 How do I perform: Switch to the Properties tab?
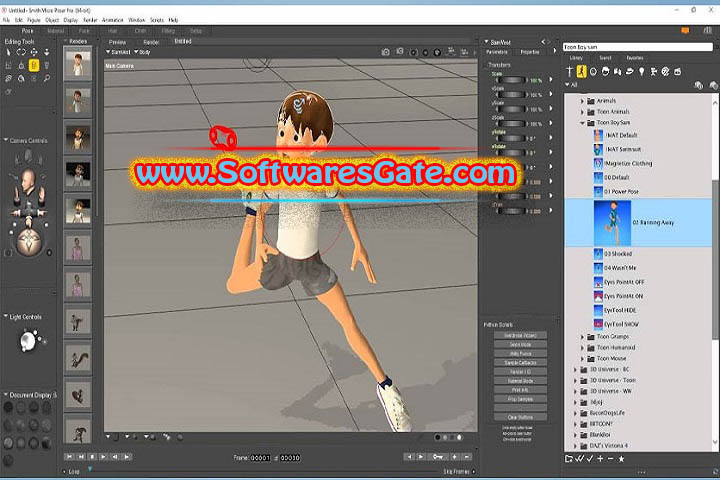tap(529, 52)
